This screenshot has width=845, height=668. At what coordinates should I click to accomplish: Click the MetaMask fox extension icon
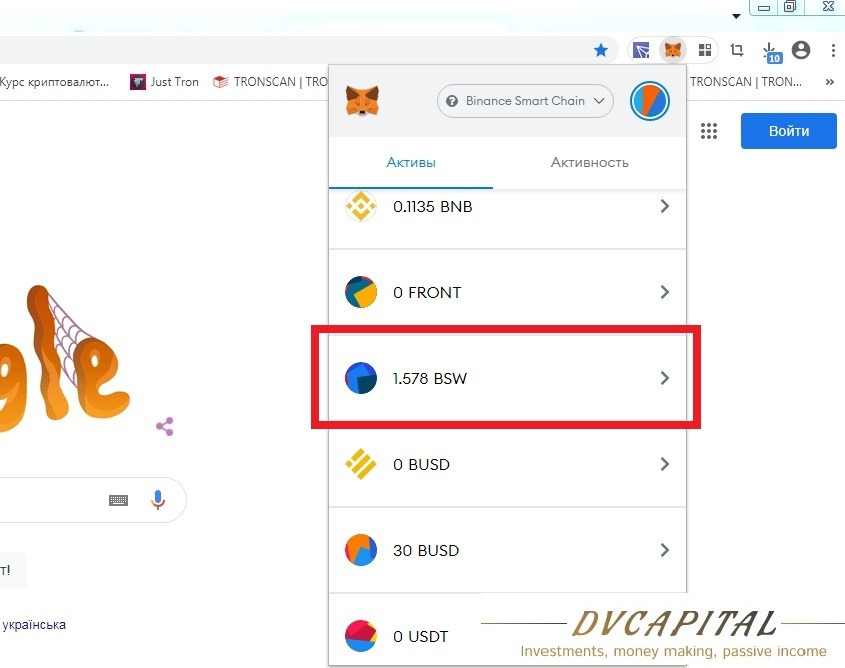tap(673, 50)
